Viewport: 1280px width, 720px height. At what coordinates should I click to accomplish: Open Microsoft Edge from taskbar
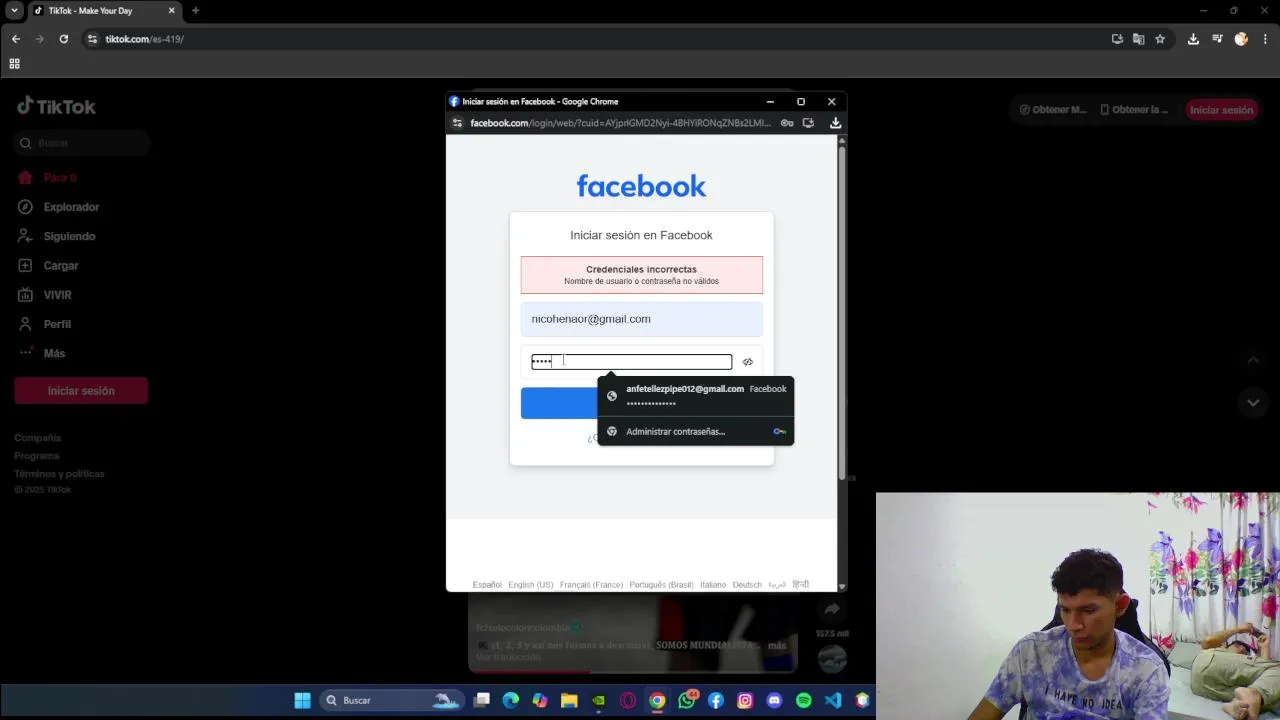pyautogui.click(x=511, y=701)
